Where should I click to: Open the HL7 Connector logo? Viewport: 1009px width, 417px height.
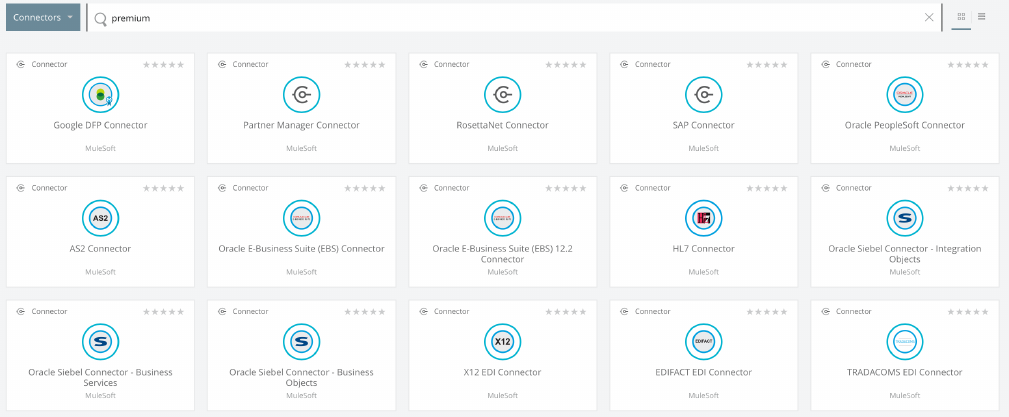click(x=703, y=219)
